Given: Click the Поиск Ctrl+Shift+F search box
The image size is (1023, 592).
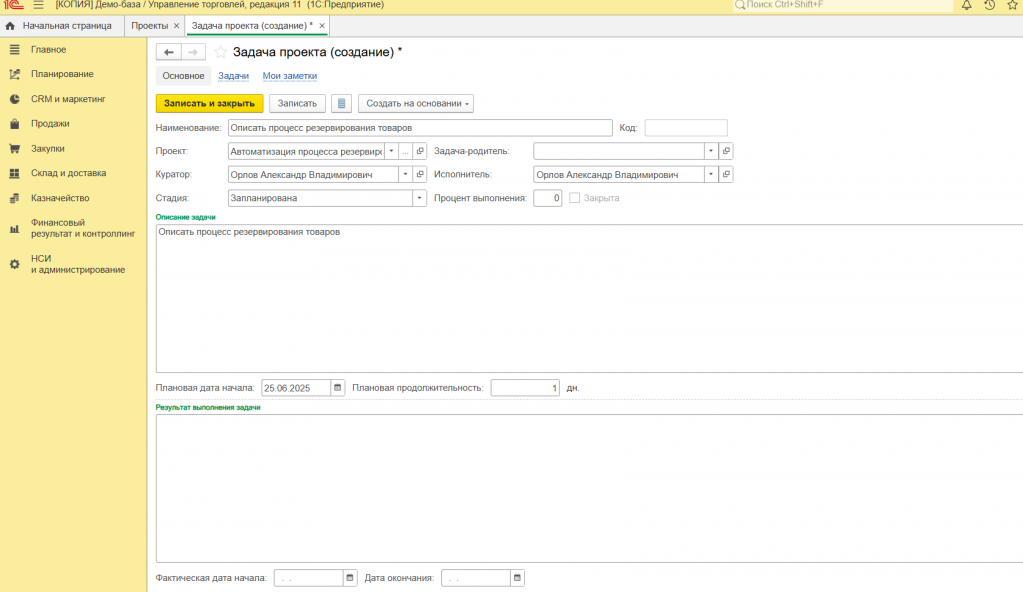Looking at the screenshot, I should coord(843,5).
